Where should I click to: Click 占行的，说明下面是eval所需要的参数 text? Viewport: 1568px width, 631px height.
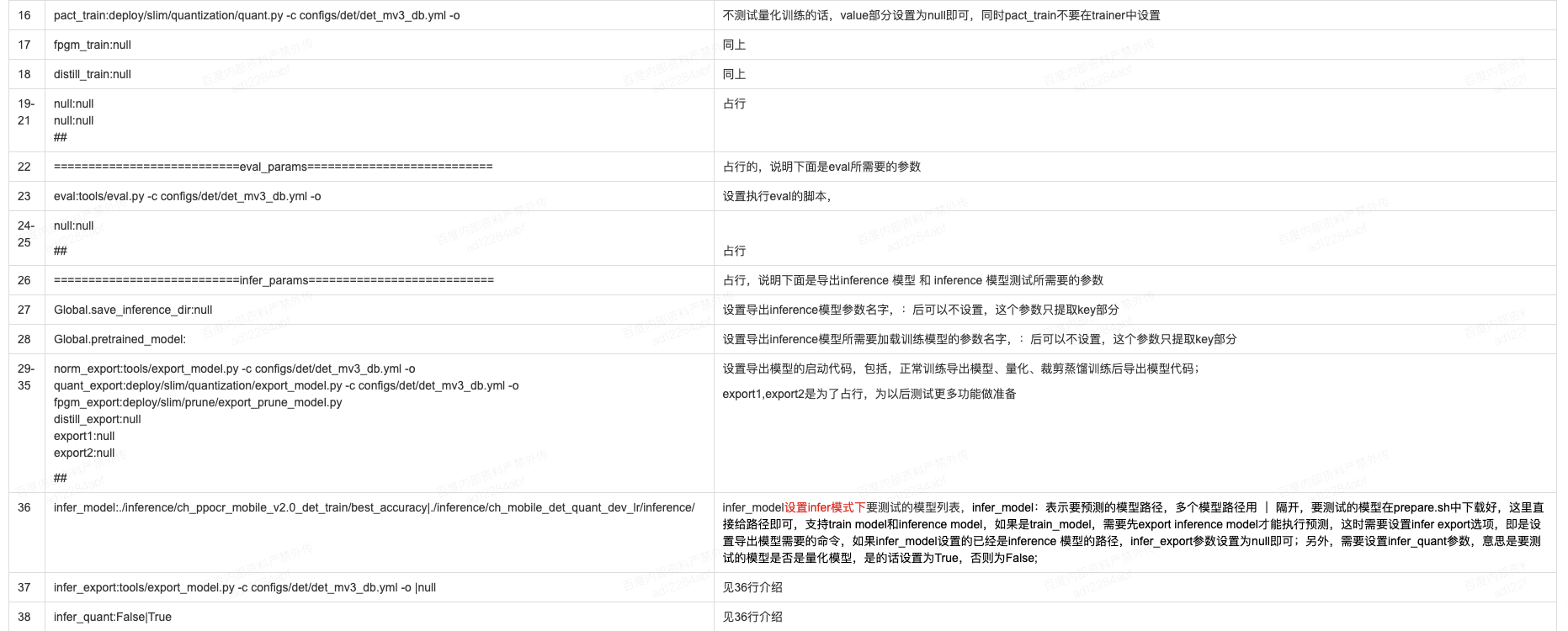(x=821, y=167)
